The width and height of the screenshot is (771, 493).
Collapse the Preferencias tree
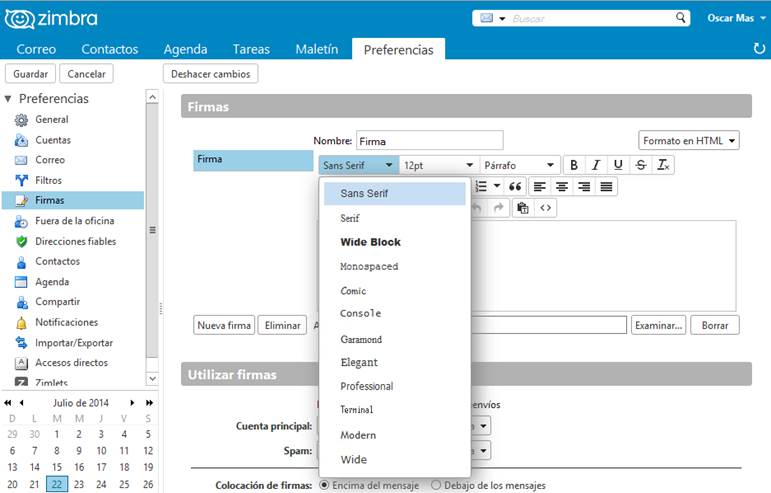click(8, 99)
